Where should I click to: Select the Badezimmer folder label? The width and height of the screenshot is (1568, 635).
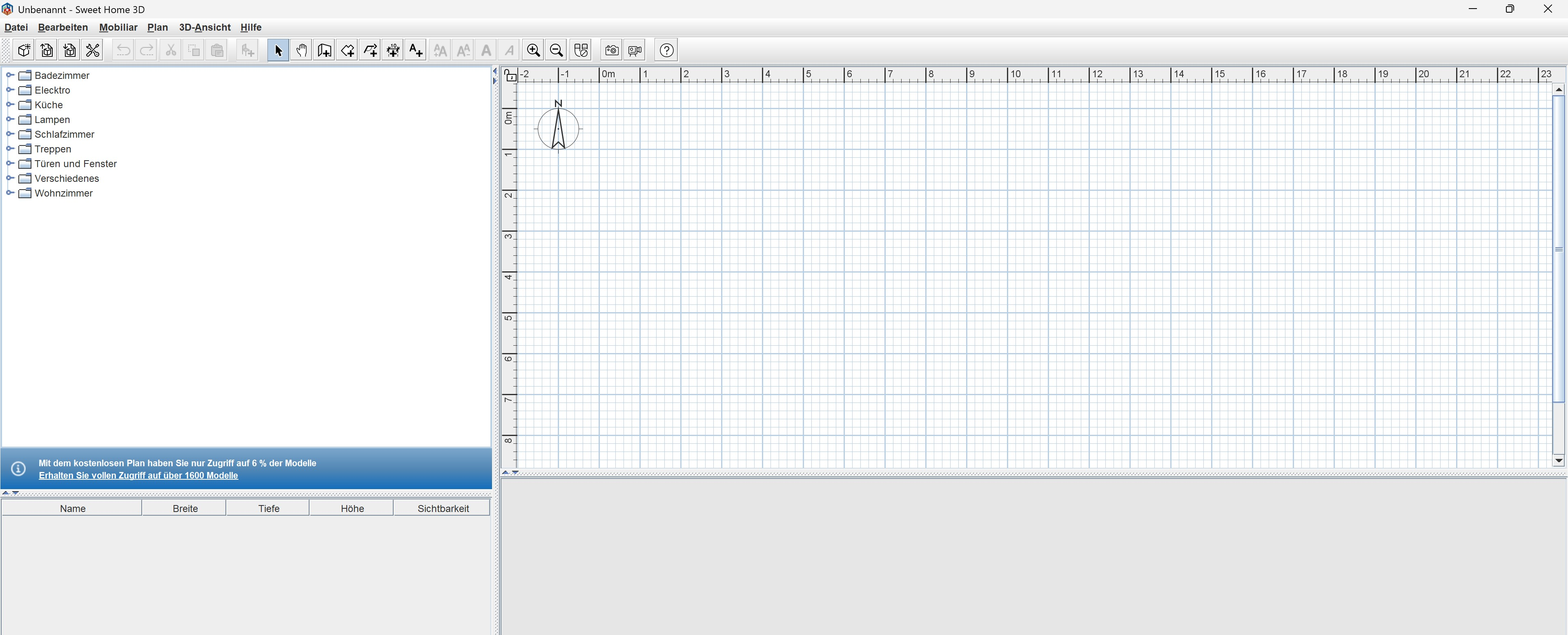click(62, 76)
